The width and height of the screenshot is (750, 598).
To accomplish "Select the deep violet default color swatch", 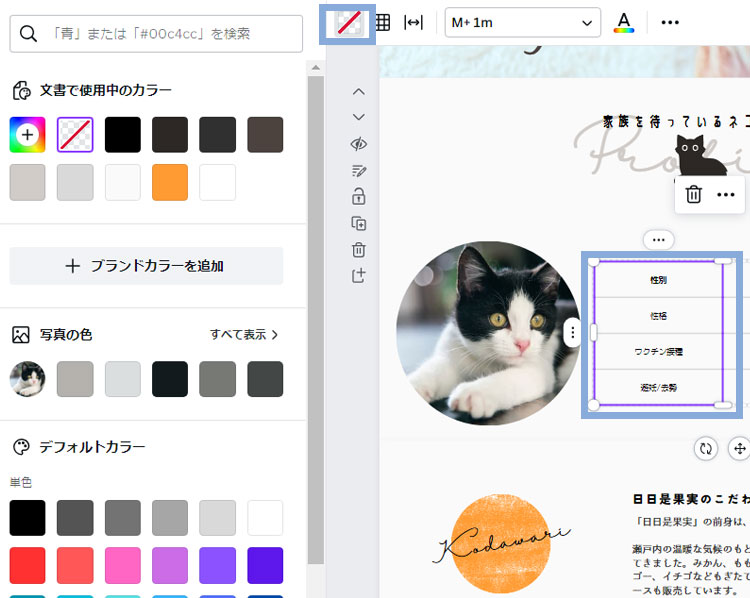I will 265,565.
